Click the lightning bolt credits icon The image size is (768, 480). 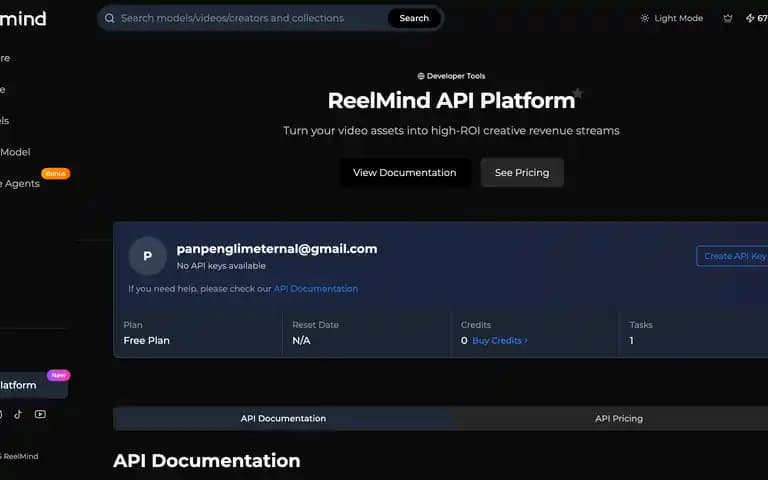pos(750,18)
